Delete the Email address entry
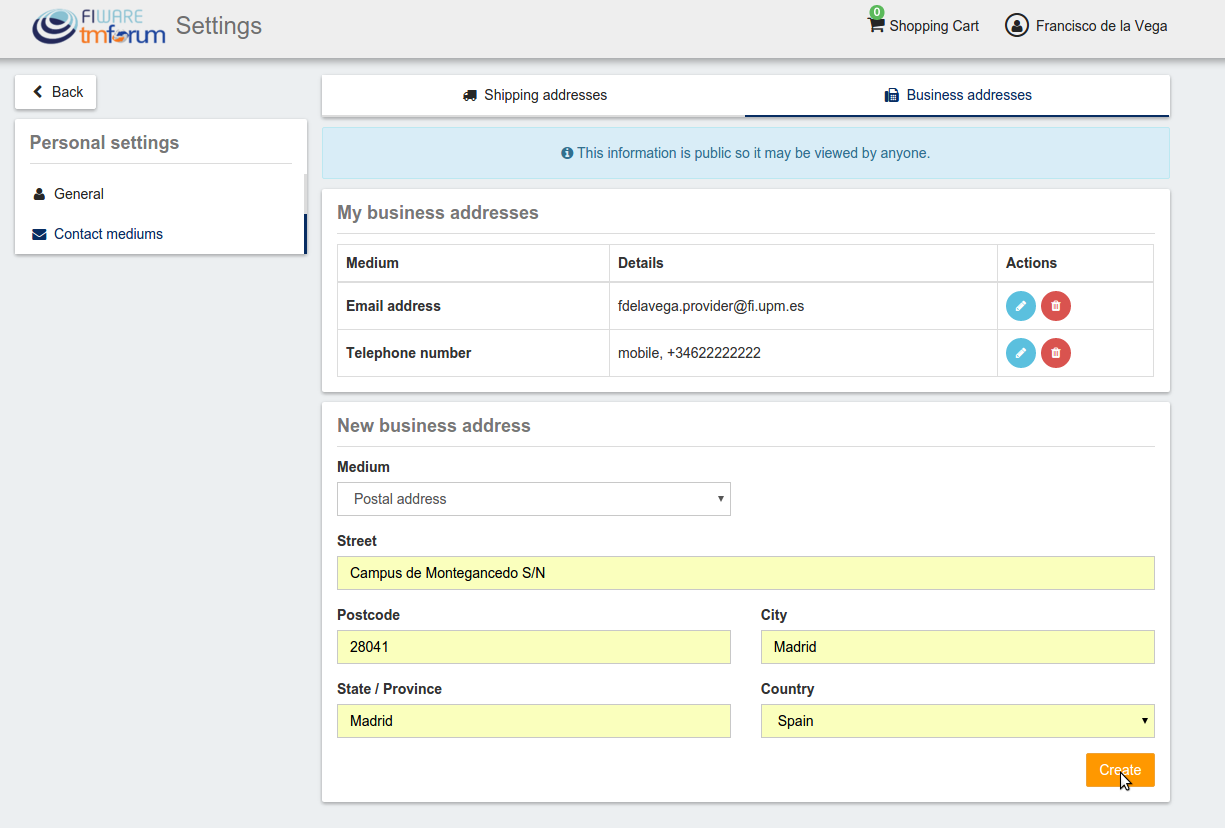Viewport: 1225px width, 828px height. (x=1056, y=306)
